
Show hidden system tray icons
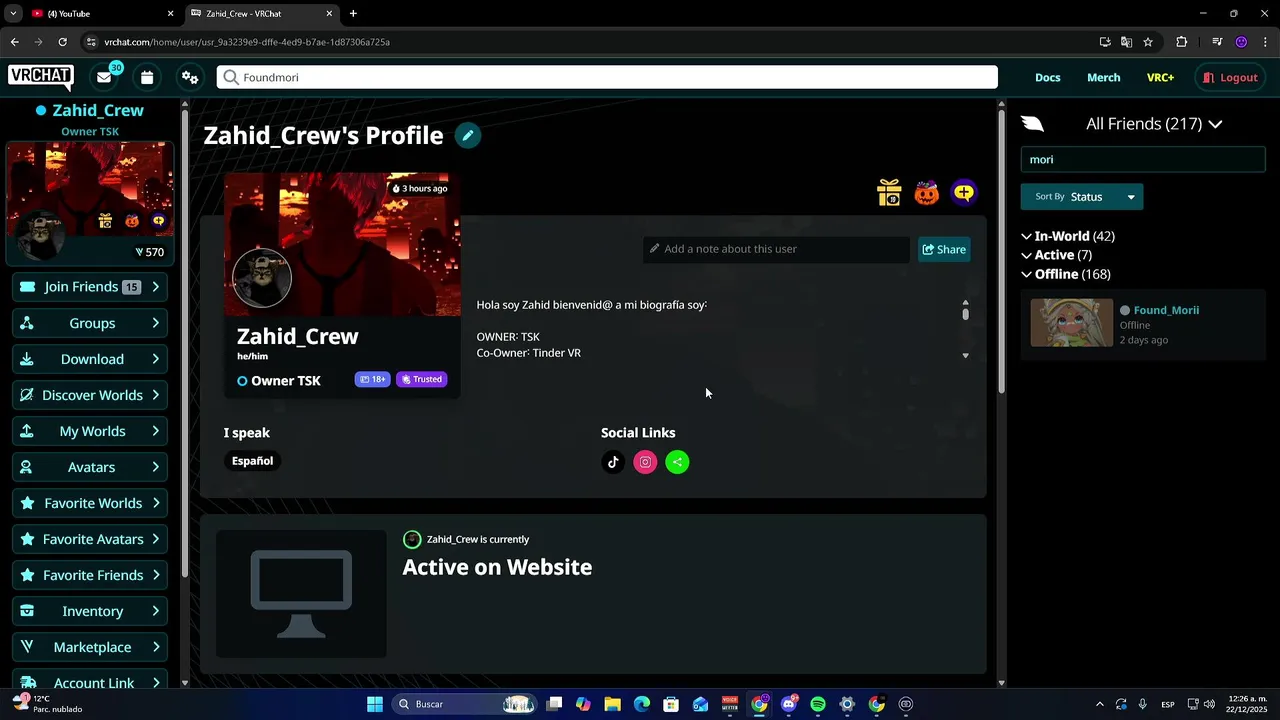(x=1100, y=704)
